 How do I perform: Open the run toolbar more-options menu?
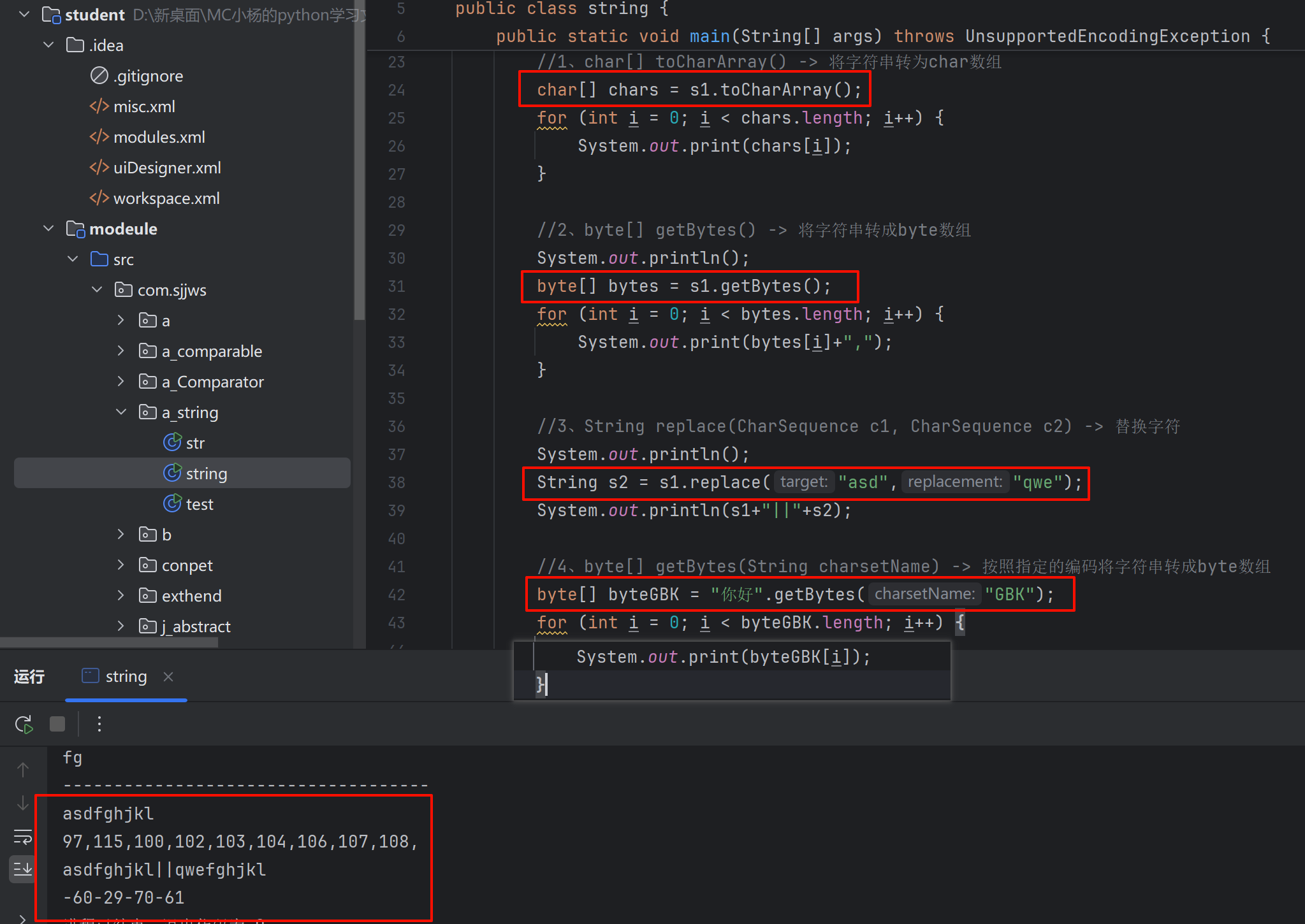[99, 724]
